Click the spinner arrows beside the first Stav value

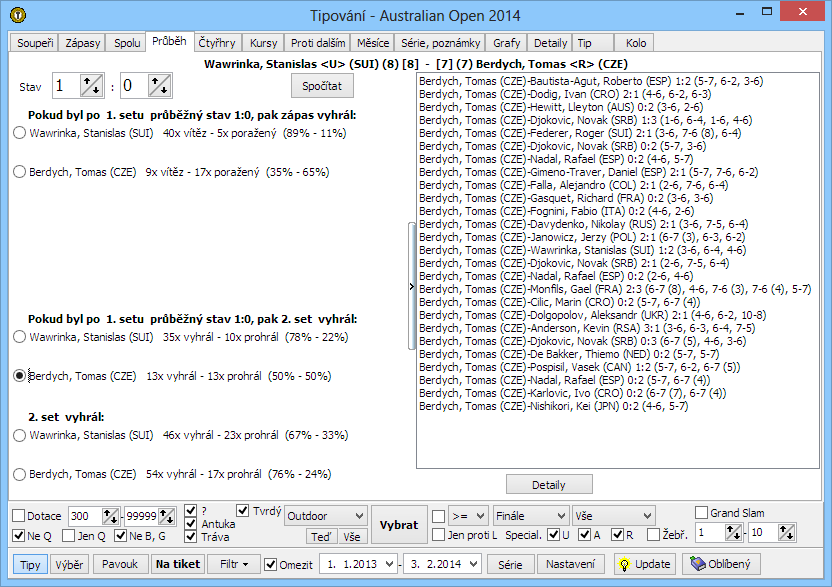click(x=91, y=85)
